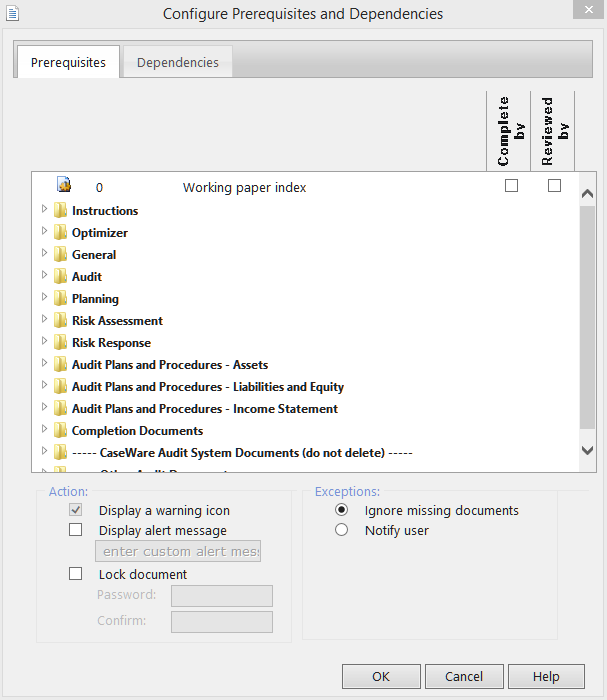The height and width of the screenshot is (700, 607).
Task: Click the Income Statement folder icon
Action: coord(60,408)
